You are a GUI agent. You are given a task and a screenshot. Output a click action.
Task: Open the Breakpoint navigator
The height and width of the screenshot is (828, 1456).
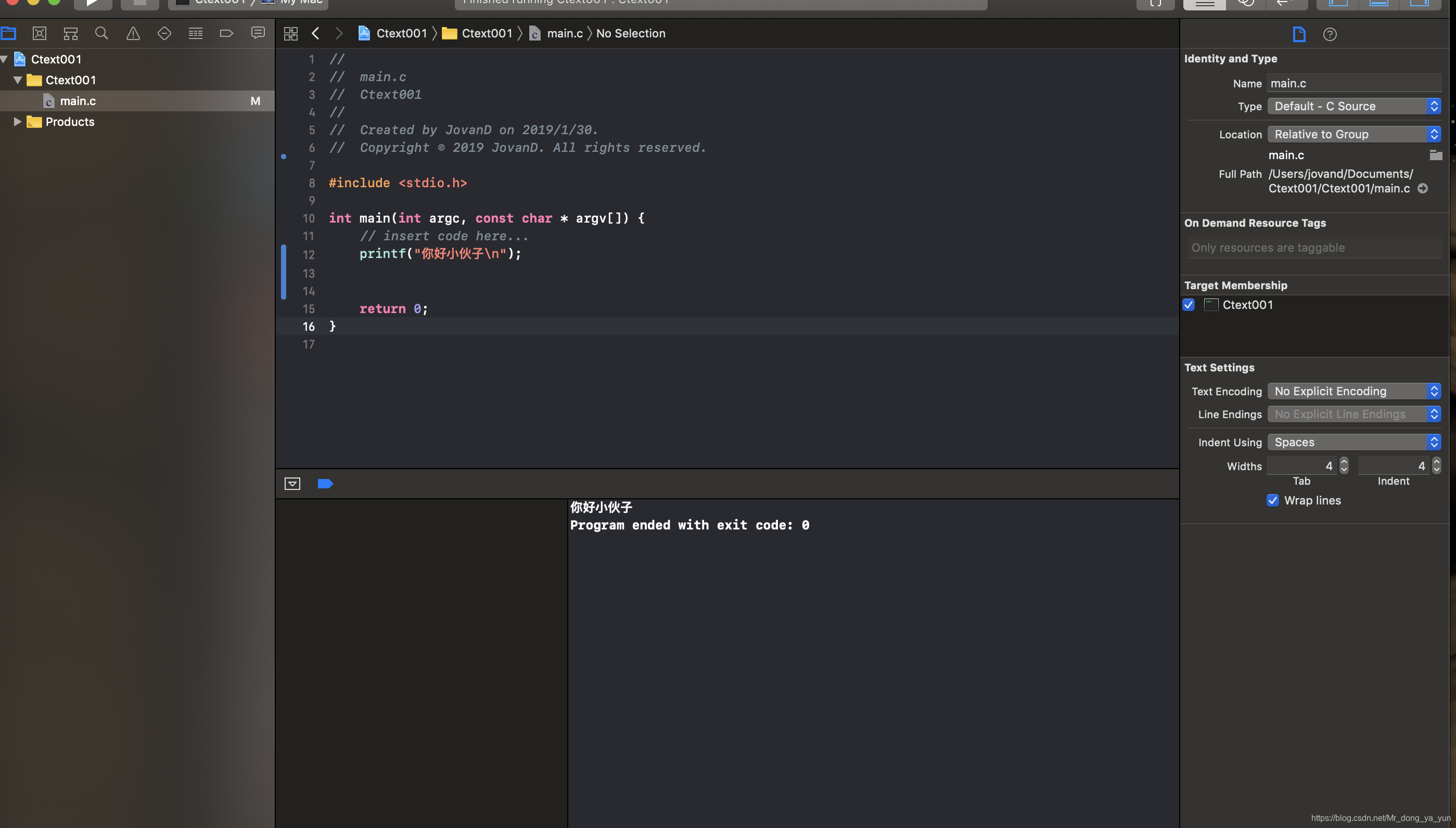point(226,34)
